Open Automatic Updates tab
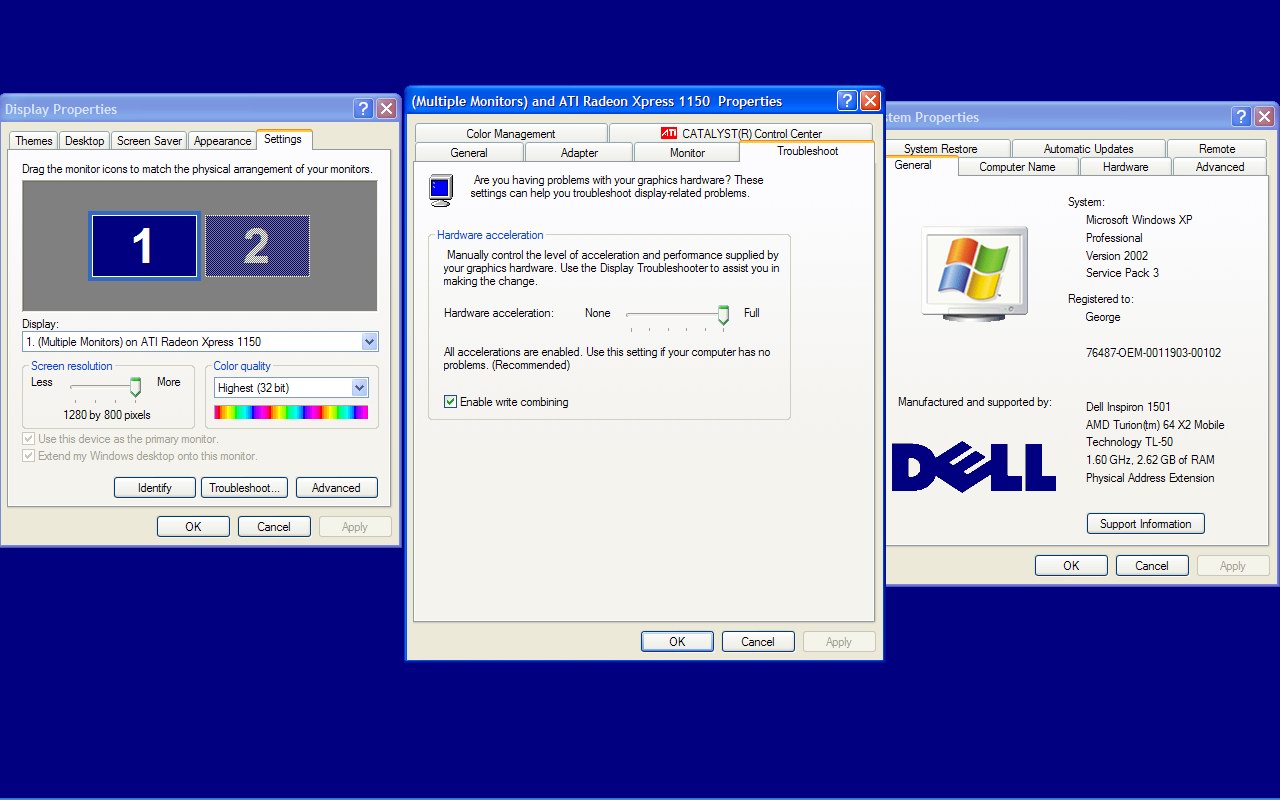Viewport: 1280px width, 800px height. [1089, 149]
